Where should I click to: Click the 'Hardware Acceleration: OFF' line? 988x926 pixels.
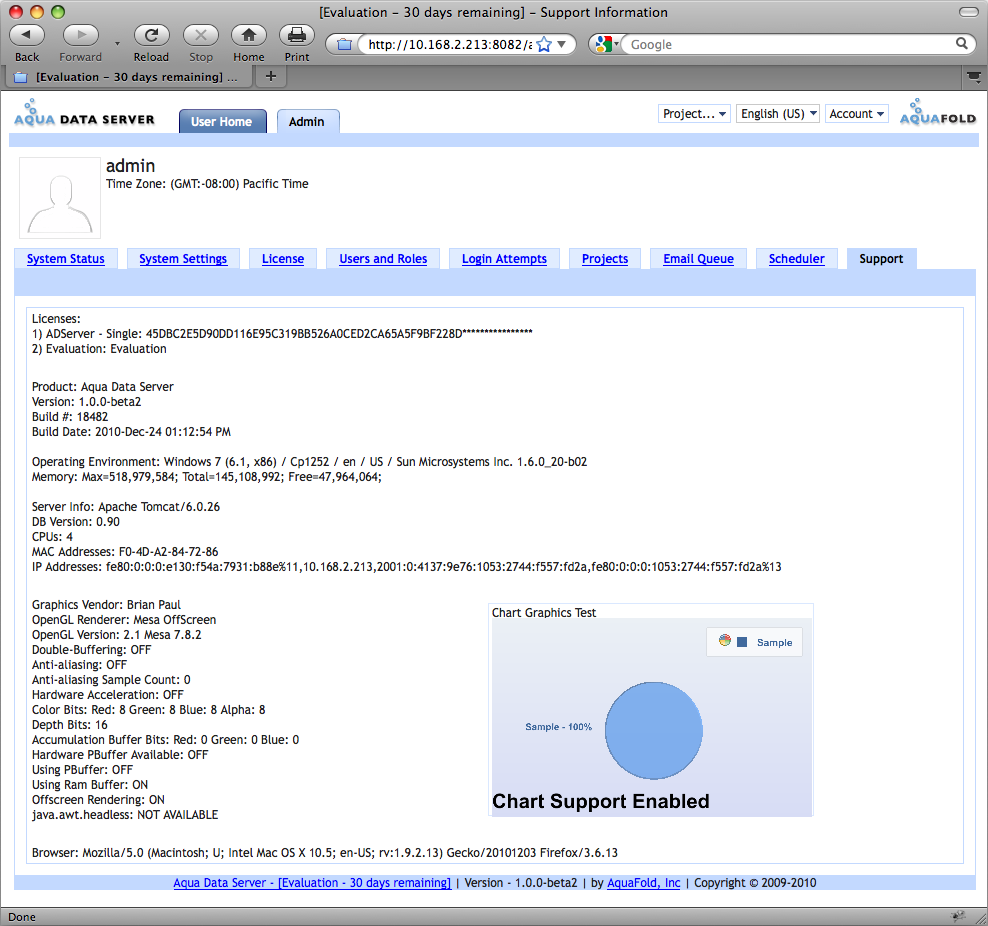(x=108, y=695)
